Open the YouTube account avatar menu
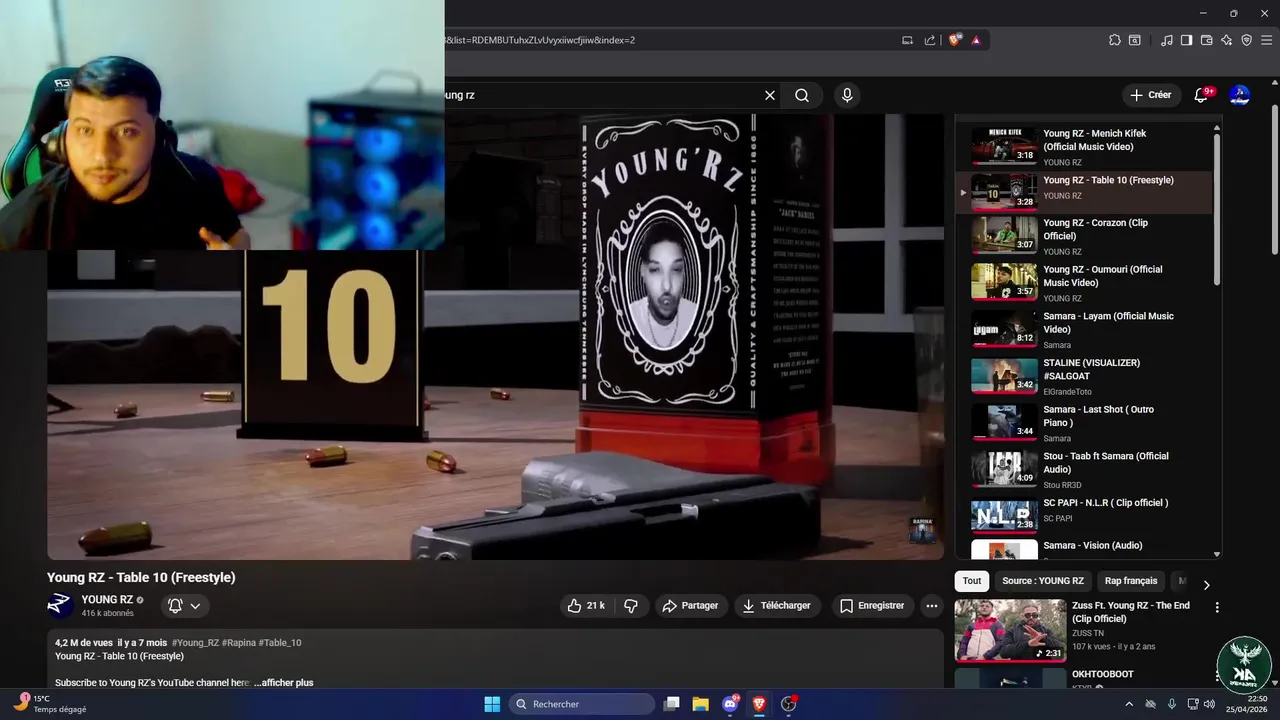1280x720 pixels. (x=1240, y=95)
